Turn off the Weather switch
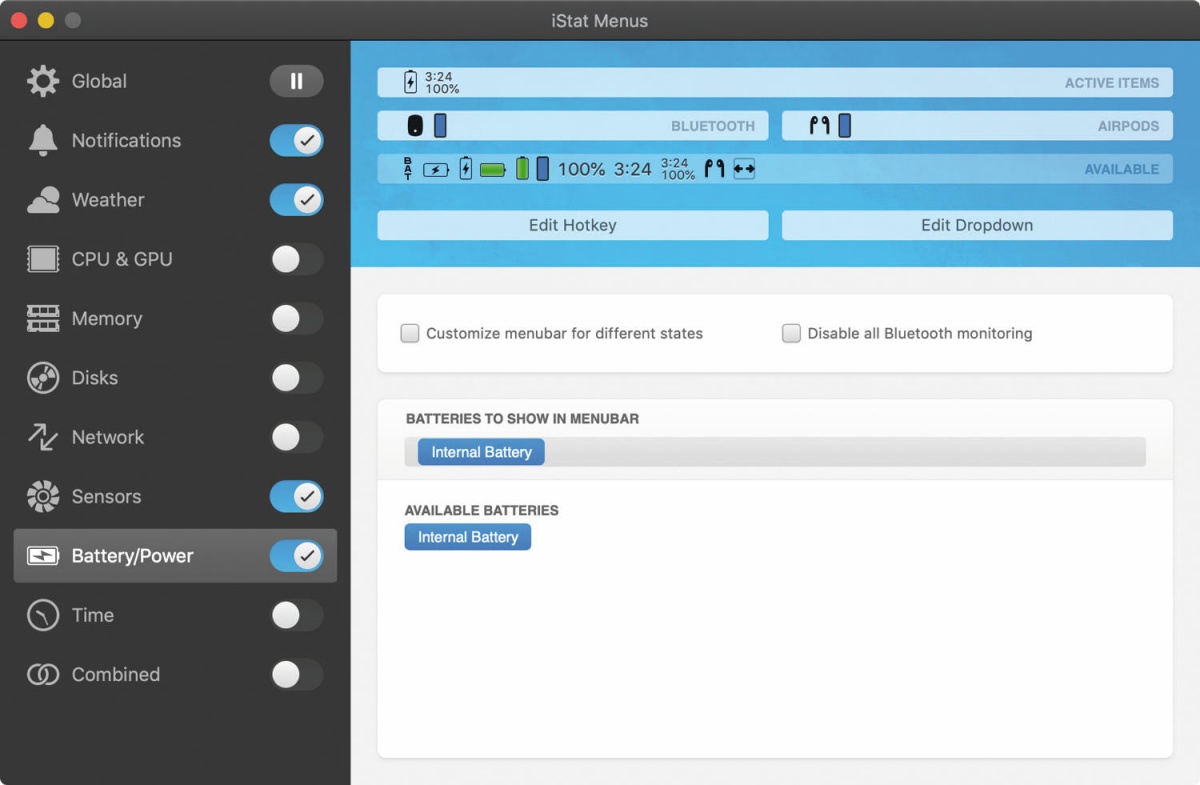 pyautogui.click(x=296, y=200)
